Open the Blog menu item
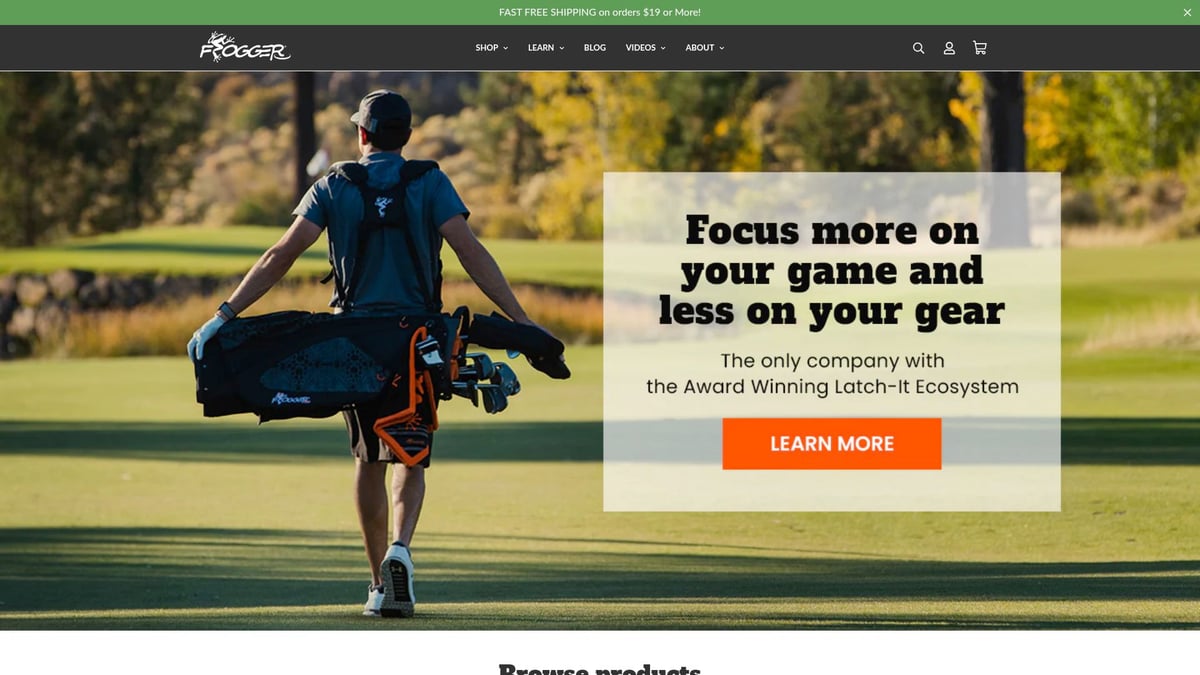 [595, 48]
